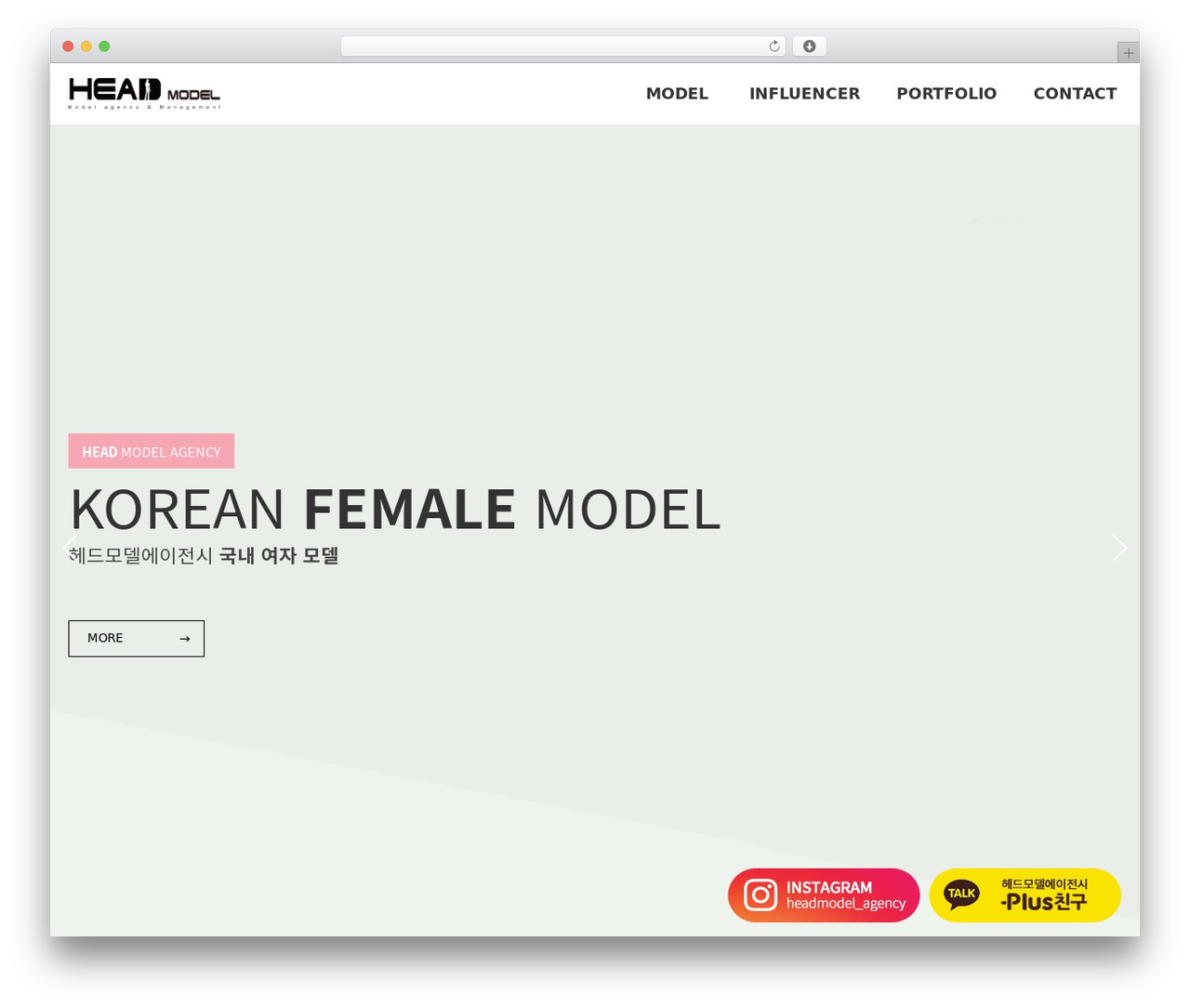The width and height of the screenshot is (1190, 1008).
Task: Close the window with red button
Action: pyautogui.click(x=68, y=46)
